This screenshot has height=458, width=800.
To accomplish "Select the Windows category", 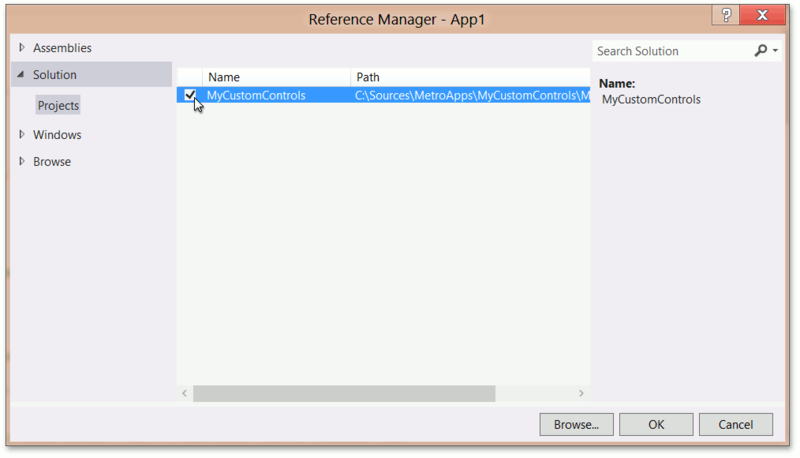I will [57, 135].
